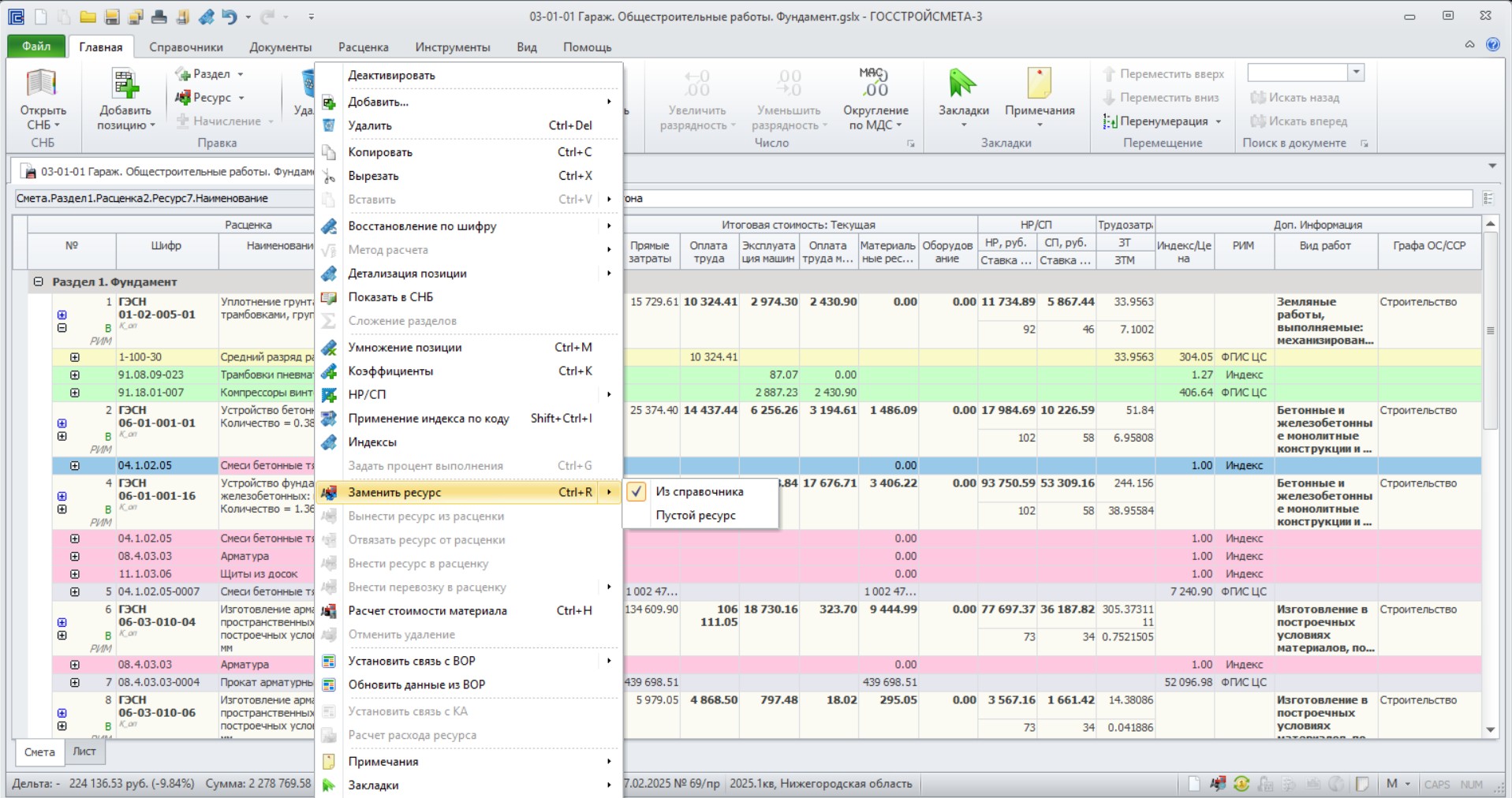This screenshot has height=798, width=1512.
Task: Click the undo arrow icon in the title bar
Action: pyautogui.click(x=230, y=17)
